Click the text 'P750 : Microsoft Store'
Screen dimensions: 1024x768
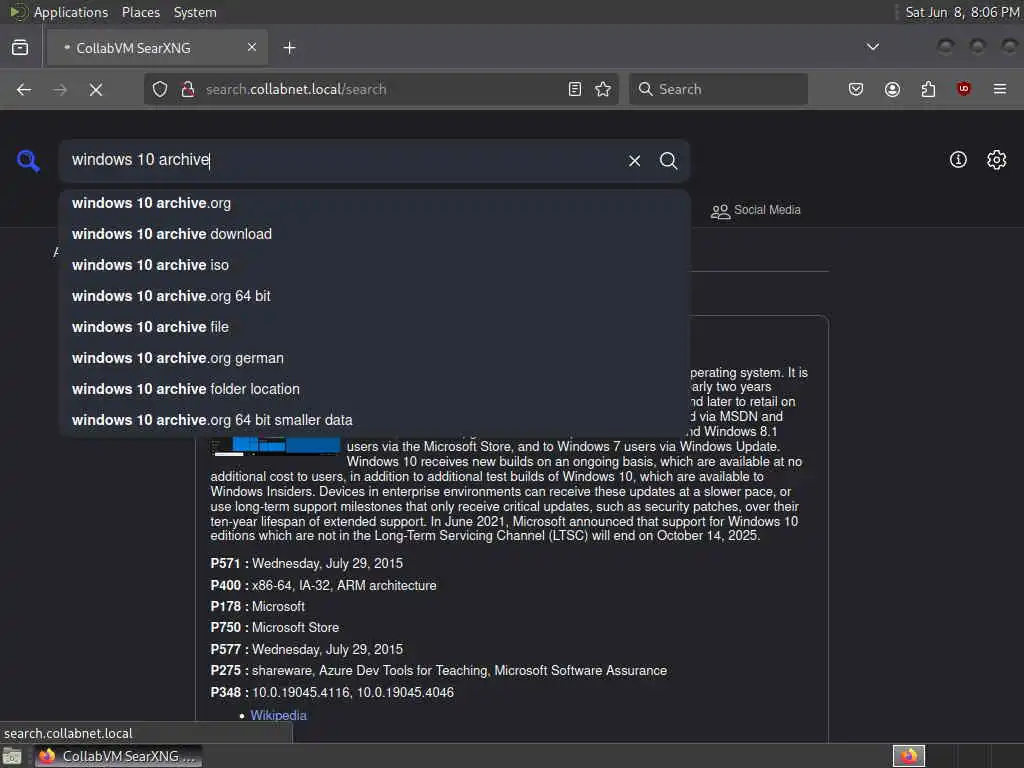[x=274, y=628]
